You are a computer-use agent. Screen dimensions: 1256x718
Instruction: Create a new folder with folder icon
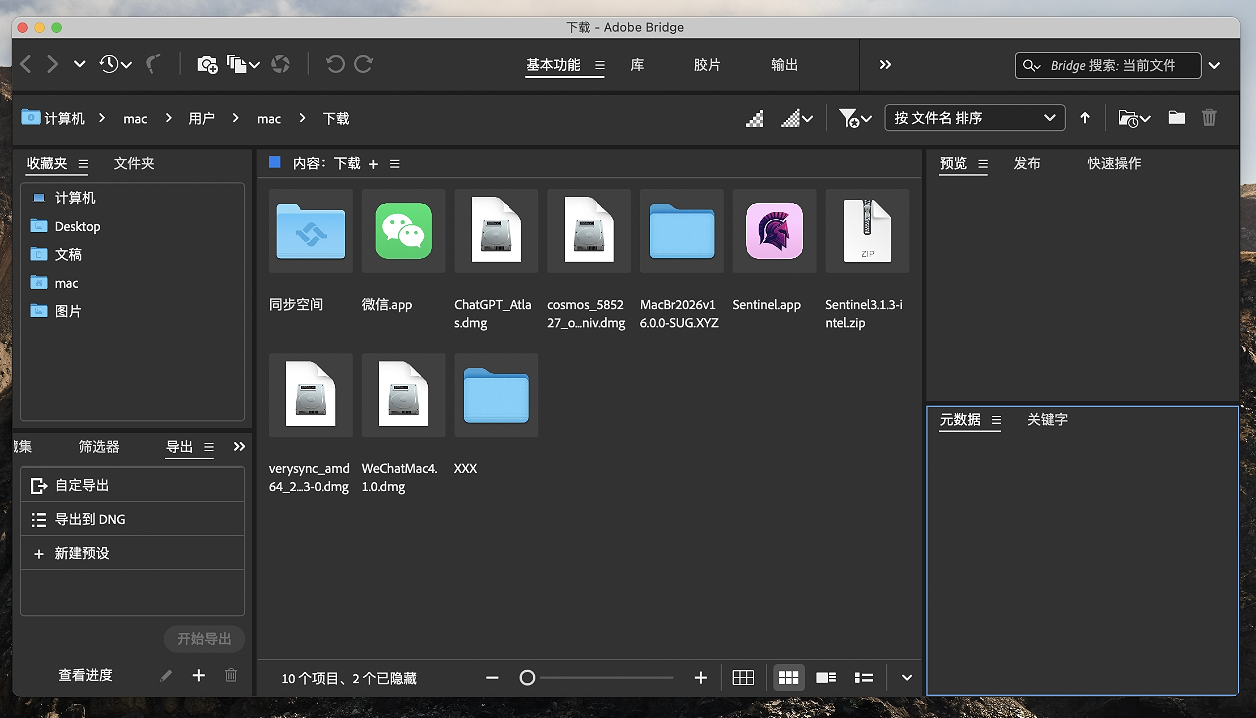[x=1177, y=118]
